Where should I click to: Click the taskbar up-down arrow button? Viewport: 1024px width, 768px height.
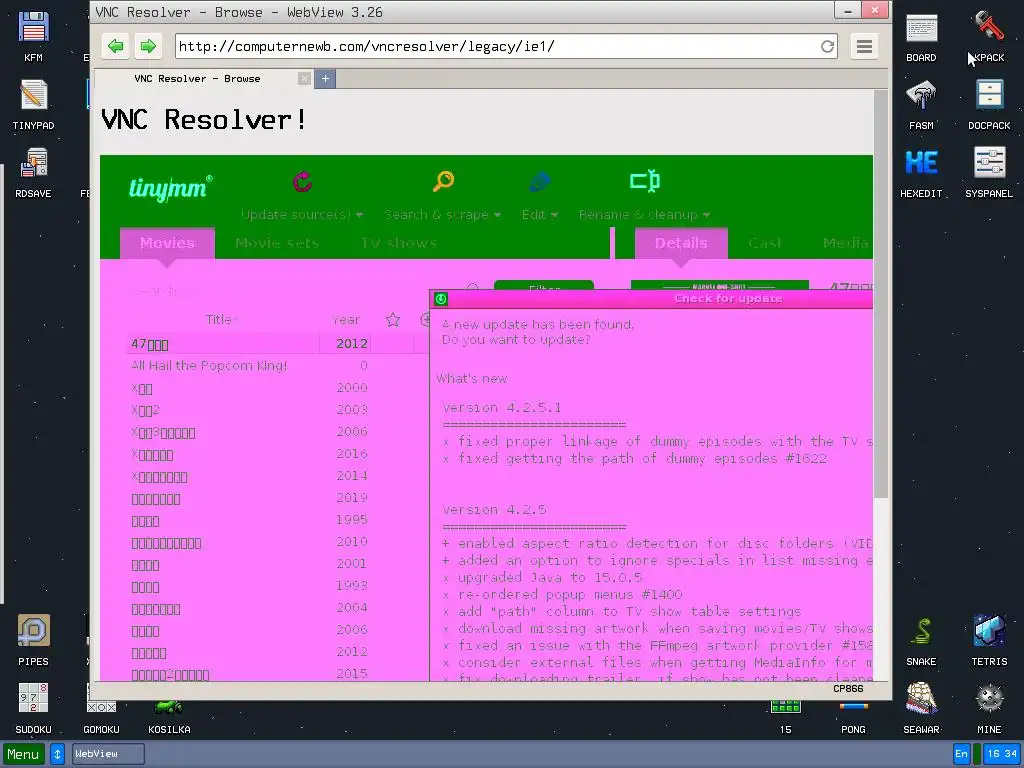[x=57, y=754]
